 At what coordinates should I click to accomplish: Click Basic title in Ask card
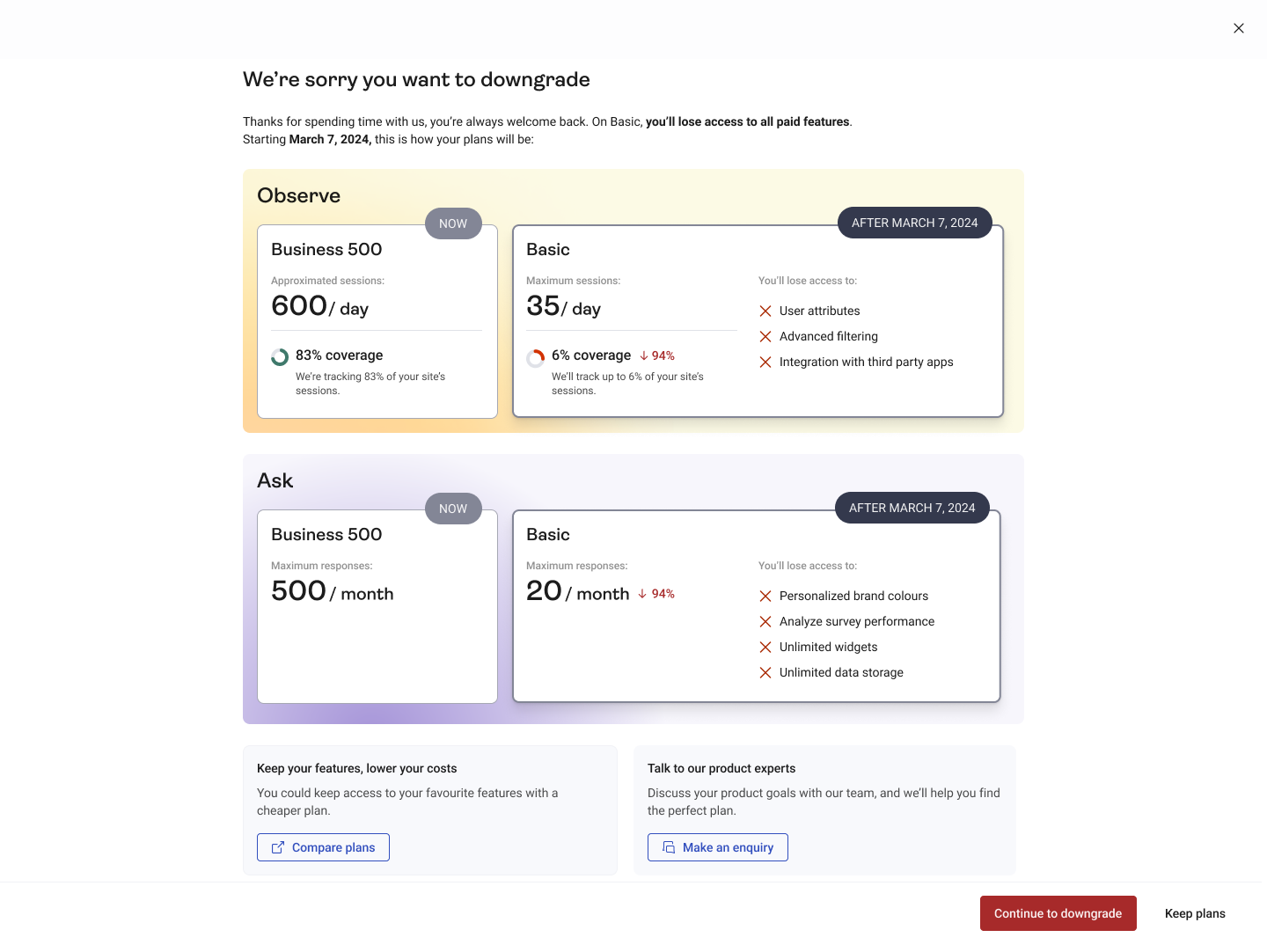click(x=548, y=534)
